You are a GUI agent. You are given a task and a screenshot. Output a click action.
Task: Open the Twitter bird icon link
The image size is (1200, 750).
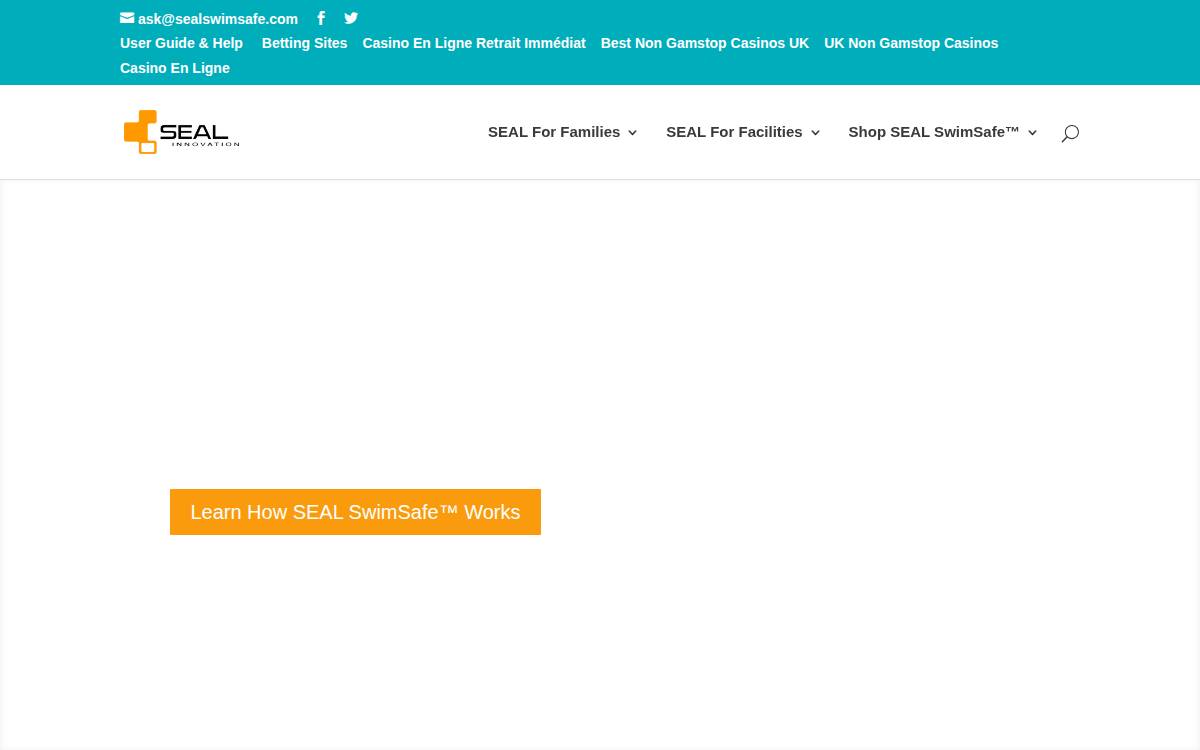click(351, 18)
